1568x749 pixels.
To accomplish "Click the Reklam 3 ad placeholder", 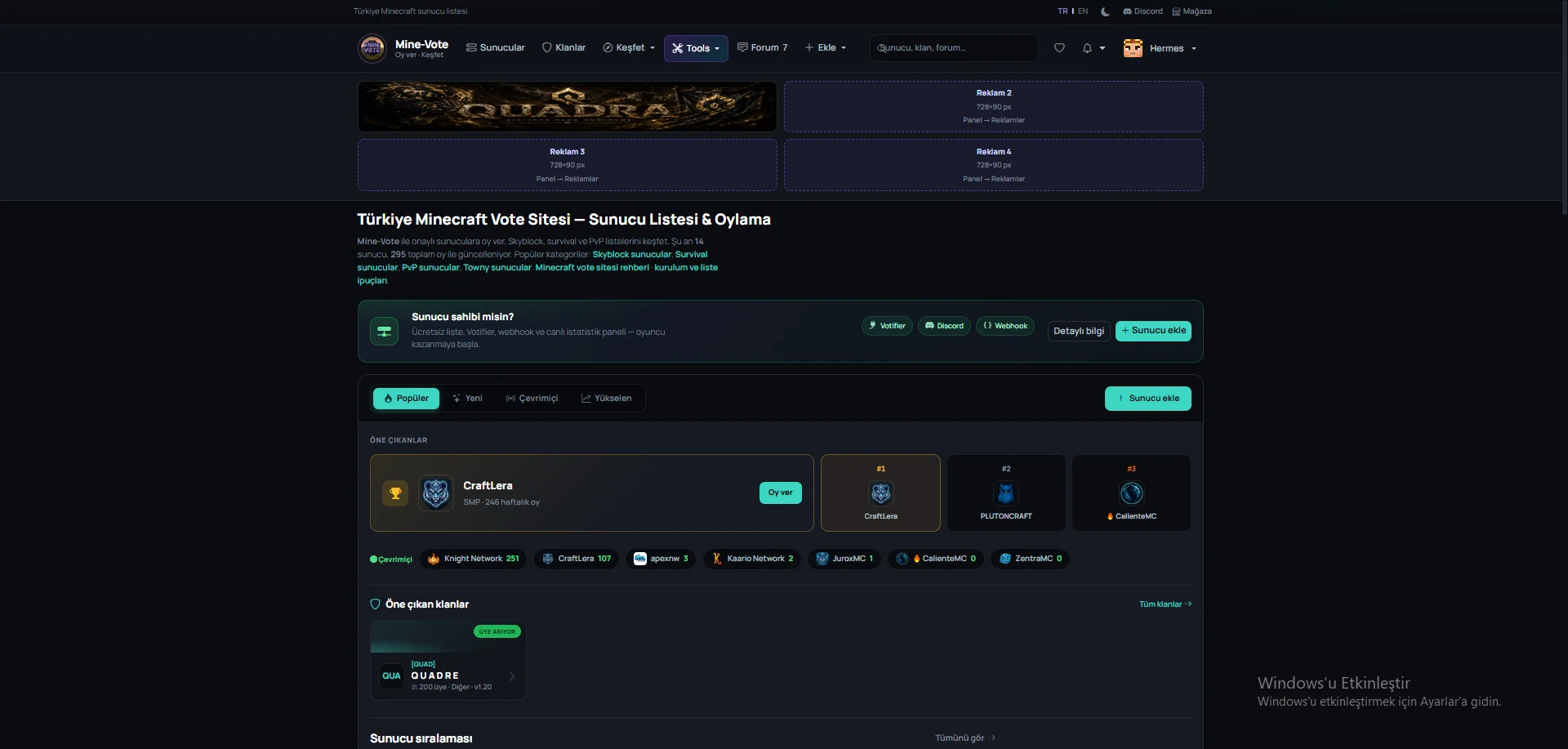I will (568, 165).
